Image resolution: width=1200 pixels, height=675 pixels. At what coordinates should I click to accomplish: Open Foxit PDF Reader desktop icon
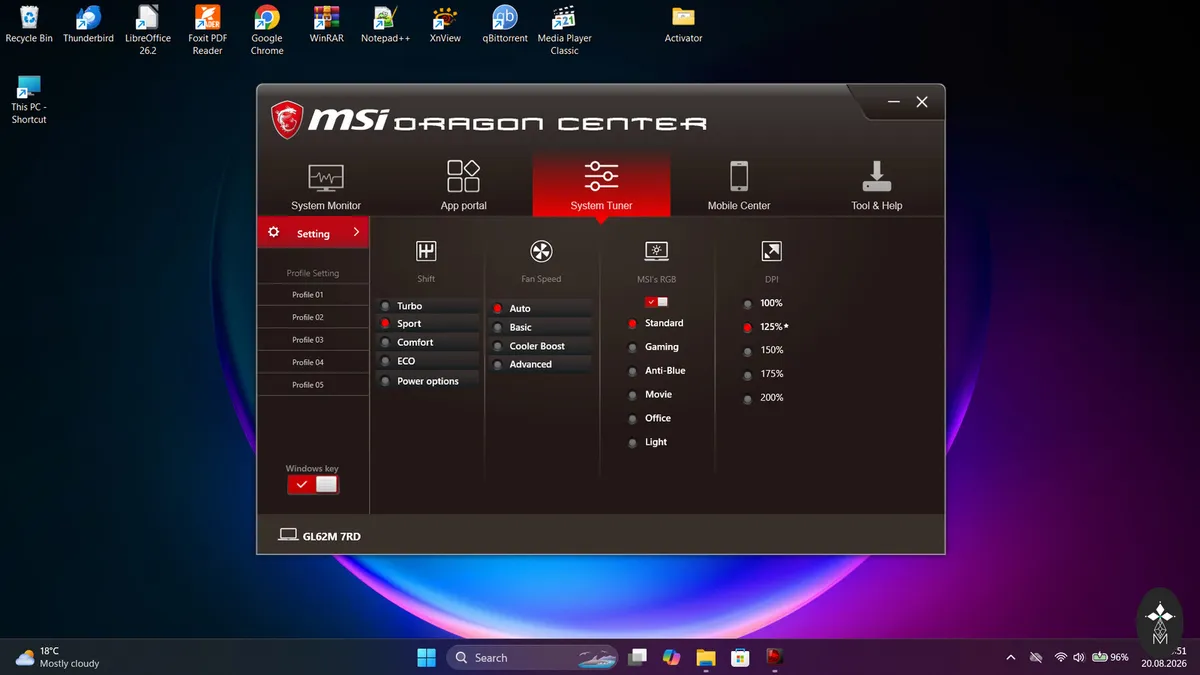pyautogui.click(x=207, y=30)
